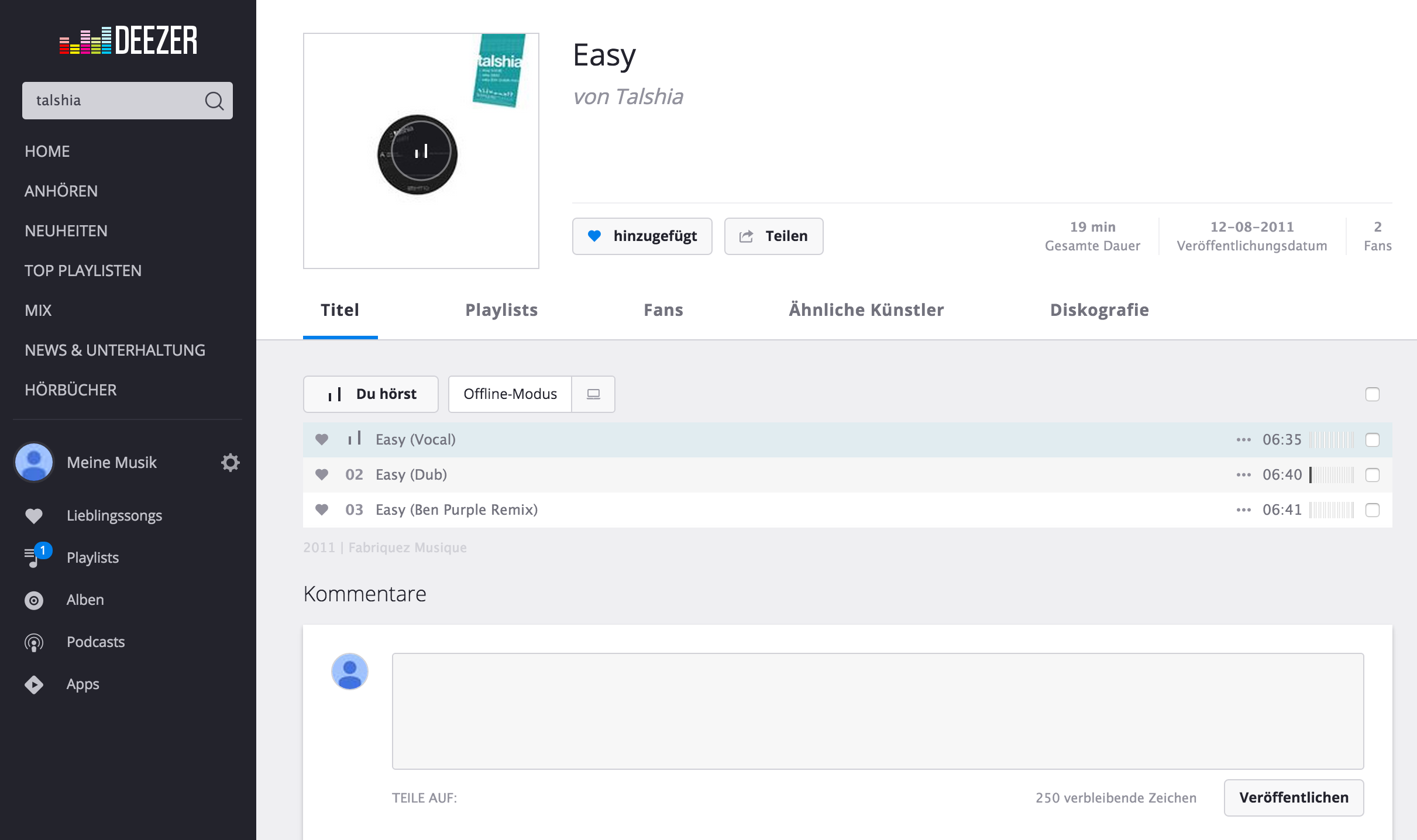Open more options for Easy (Ben Purple Remix)

tap(1244, 510)
